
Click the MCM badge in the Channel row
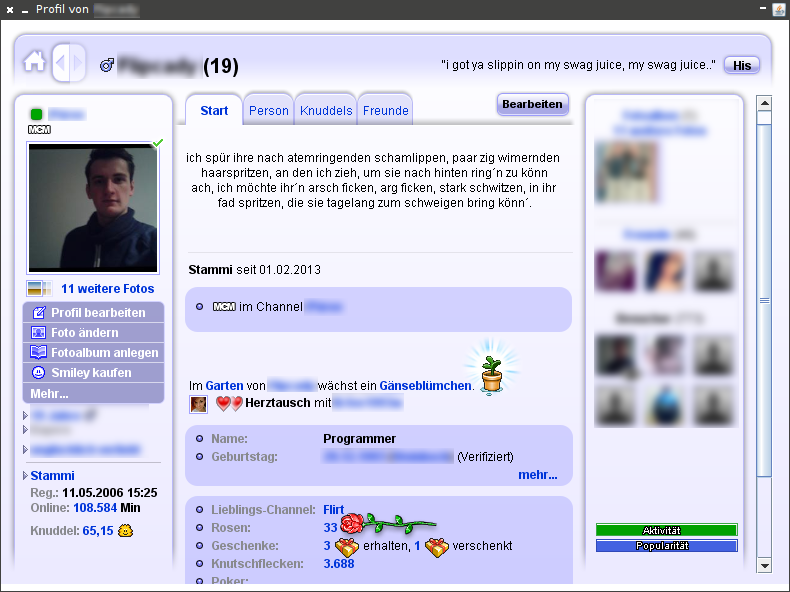pos(224,306)
